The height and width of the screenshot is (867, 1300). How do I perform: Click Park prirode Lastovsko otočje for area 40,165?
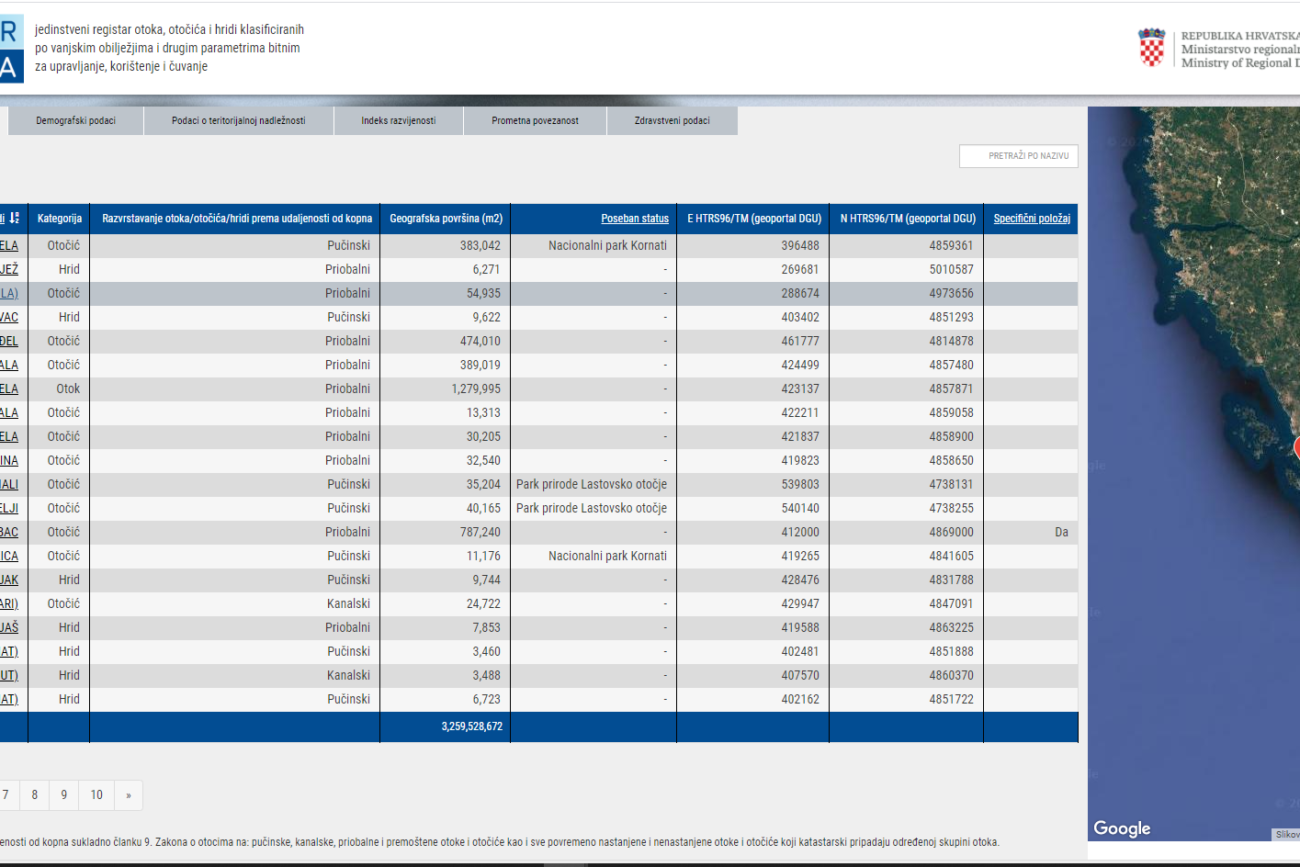click(591, 508)
